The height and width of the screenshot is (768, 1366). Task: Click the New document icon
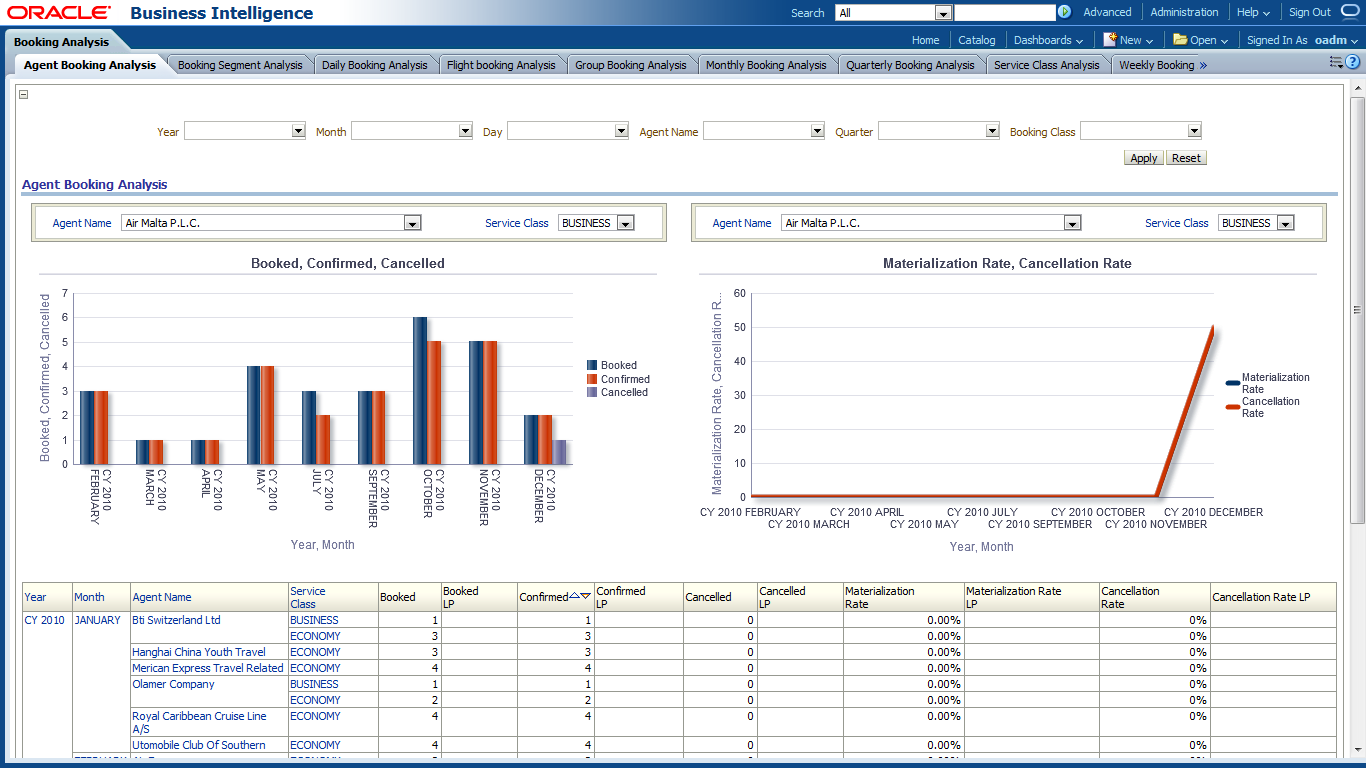1109,40
